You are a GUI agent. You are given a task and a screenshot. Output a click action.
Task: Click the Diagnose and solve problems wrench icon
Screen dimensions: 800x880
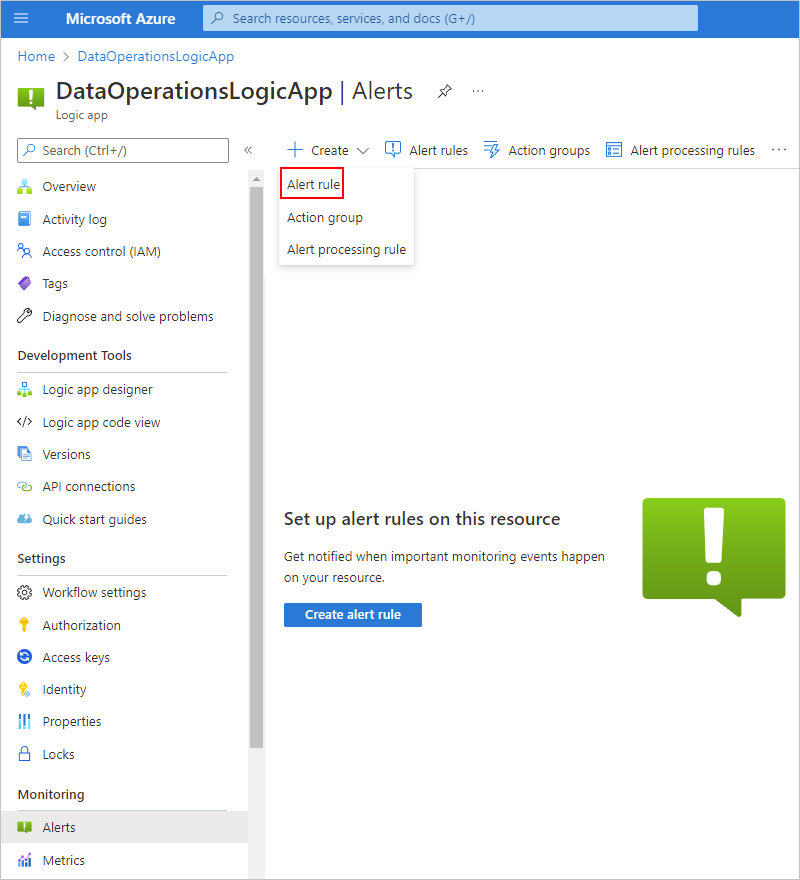click(x=25, y=316)
